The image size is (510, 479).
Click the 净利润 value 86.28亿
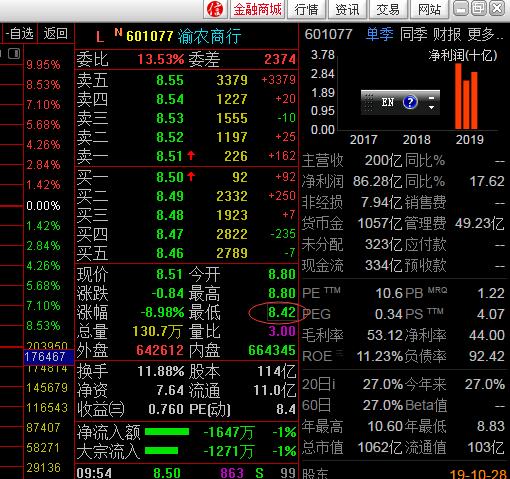pyautogui.click(x=377, y=181)
